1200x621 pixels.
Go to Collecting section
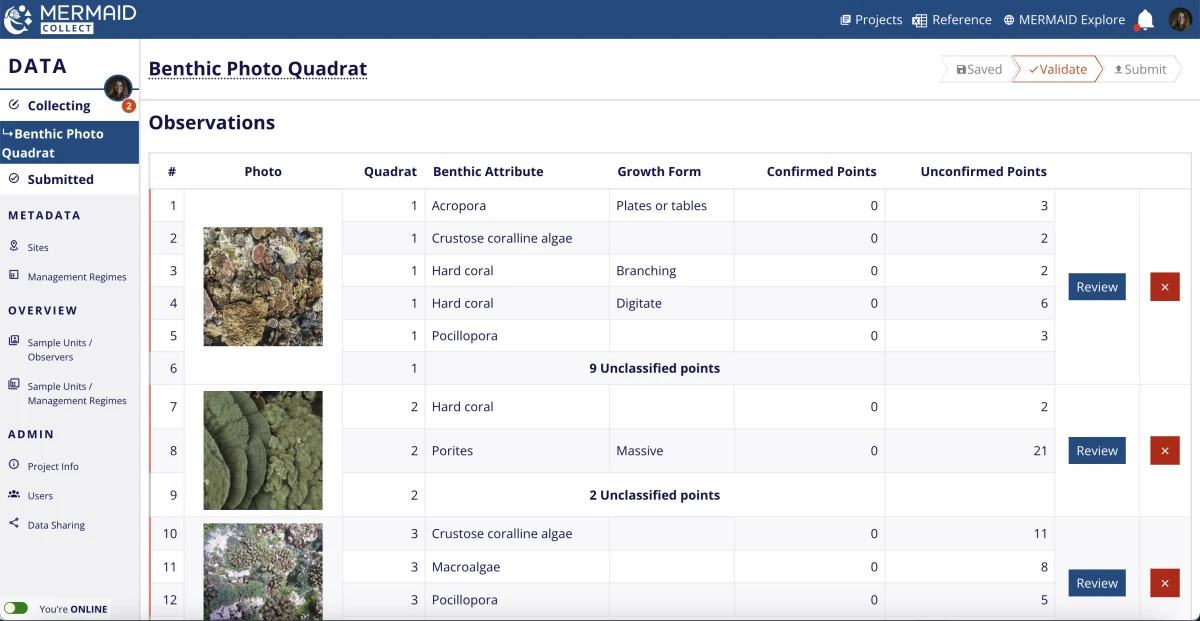tap(58, 105)
